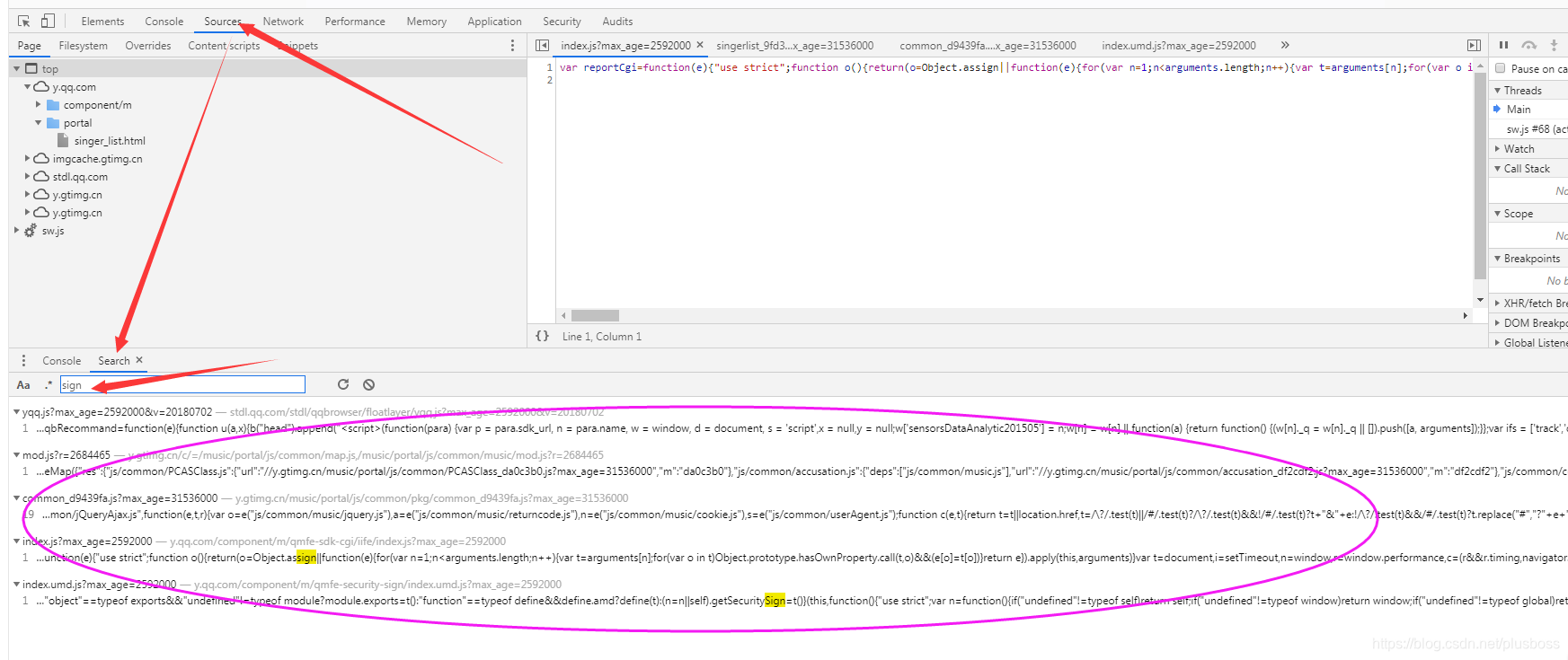Open the drawer more options menu
Image resolution: width=1568 pixels, height=660 pixels.
tap(23, 360)
